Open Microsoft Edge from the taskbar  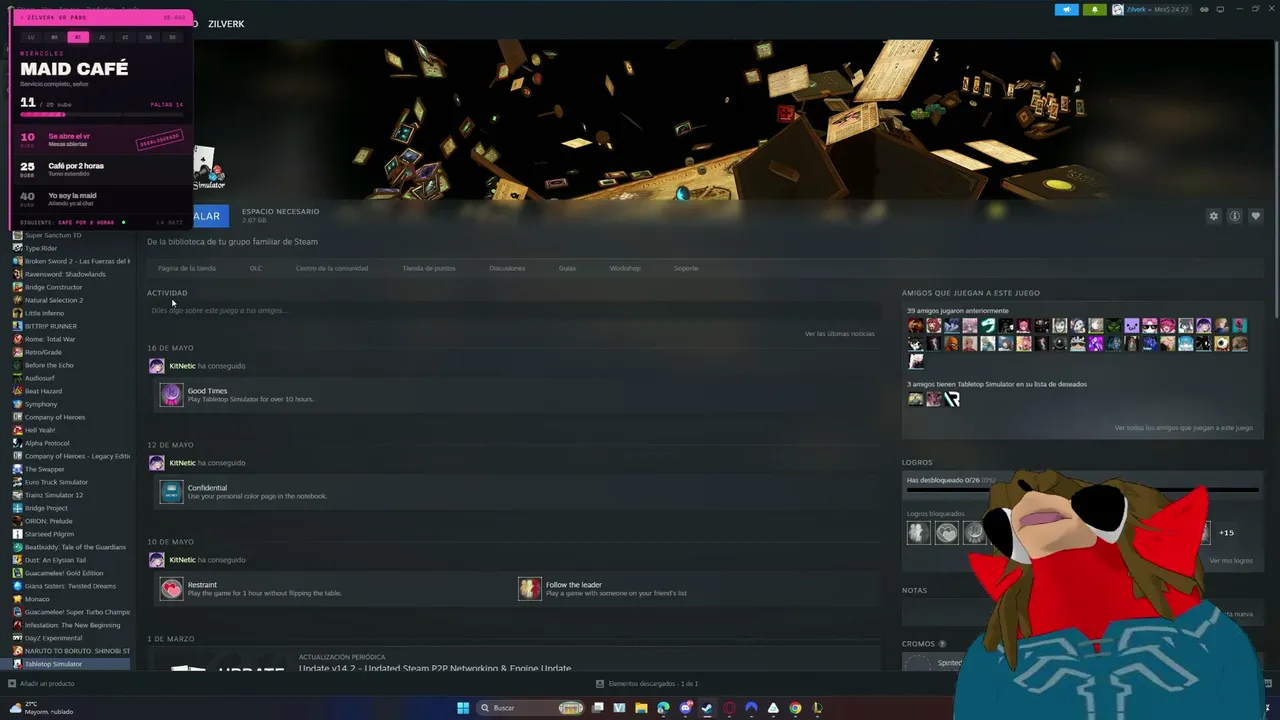pyautogui.click(x=663, y=708)
